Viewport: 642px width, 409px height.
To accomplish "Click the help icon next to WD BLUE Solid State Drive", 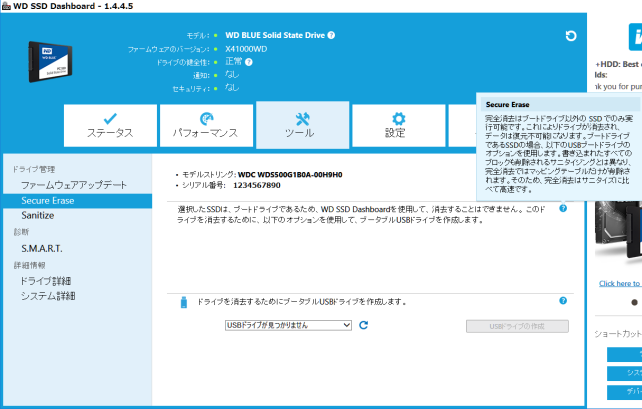I will (331, 35).
